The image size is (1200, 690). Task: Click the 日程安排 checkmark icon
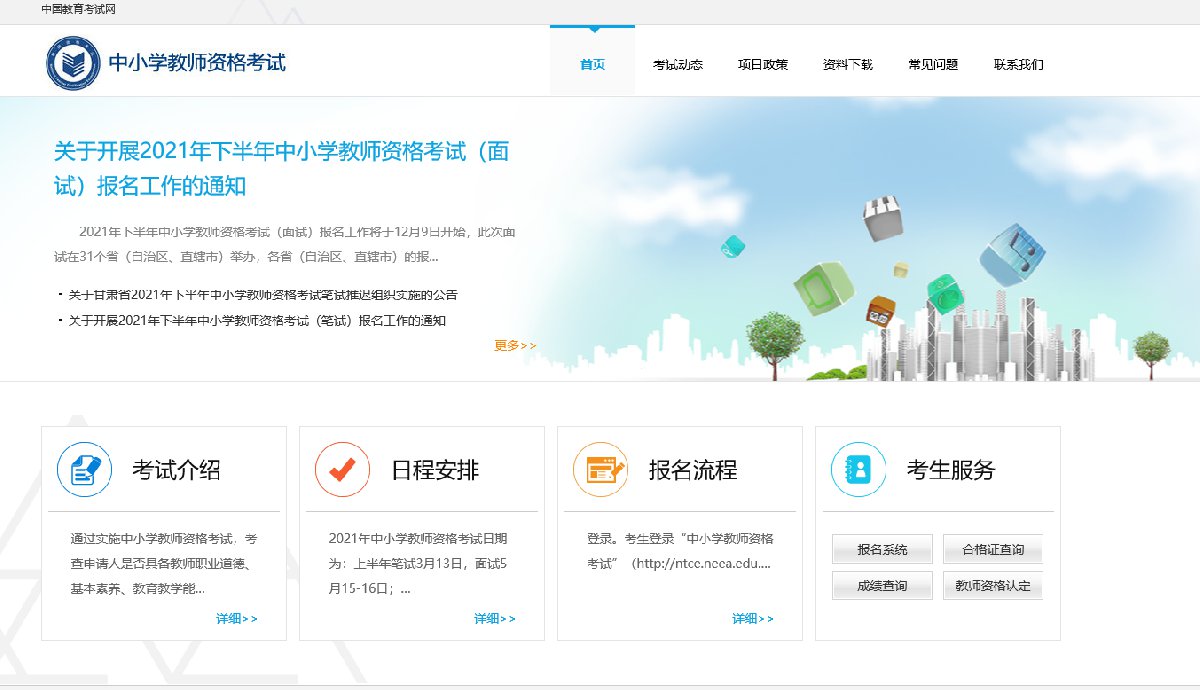click(x=342, y=469)
